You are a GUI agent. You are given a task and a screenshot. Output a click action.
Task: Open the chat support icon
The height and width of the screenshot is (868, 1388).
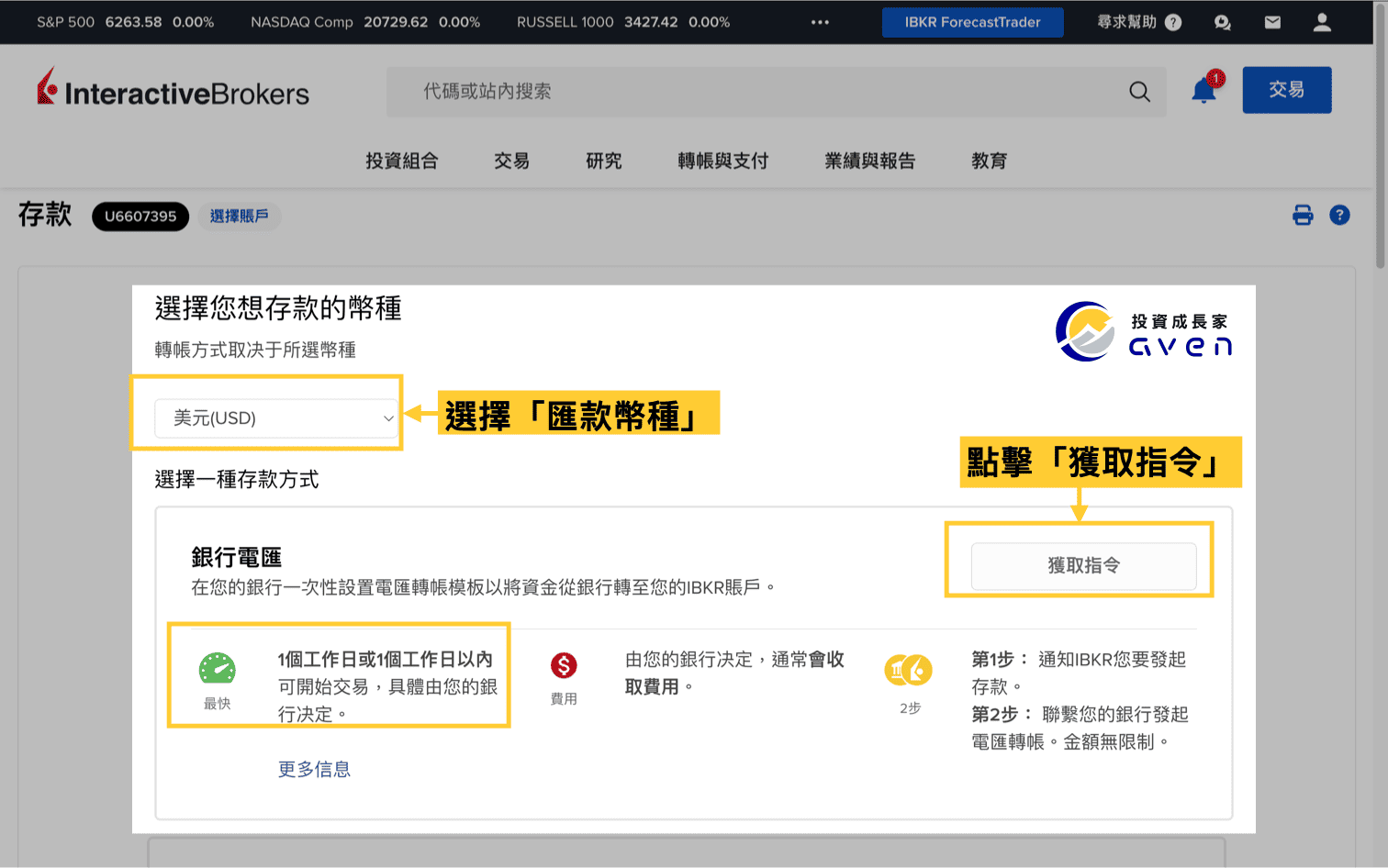1223,22
